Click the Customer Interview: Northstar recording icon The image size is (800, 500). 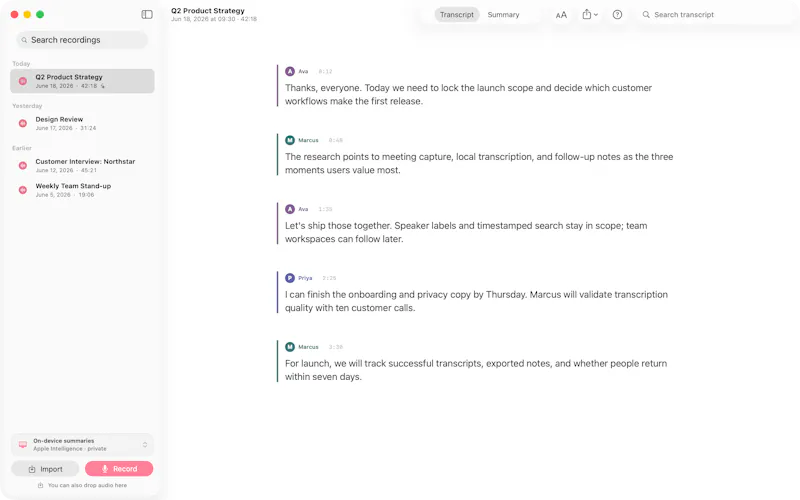(22, 165)
